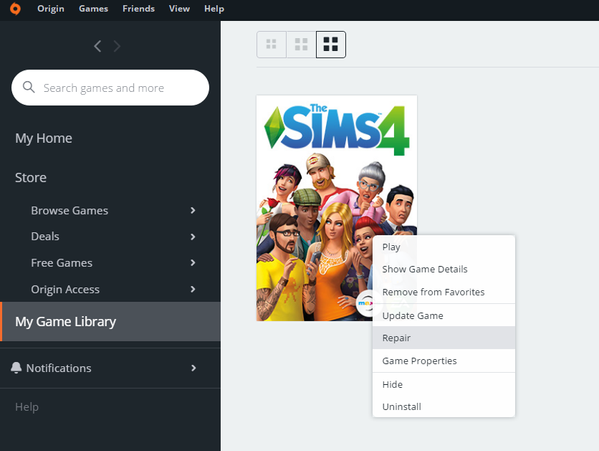Go forward with the right arrow

click(117, 46)
